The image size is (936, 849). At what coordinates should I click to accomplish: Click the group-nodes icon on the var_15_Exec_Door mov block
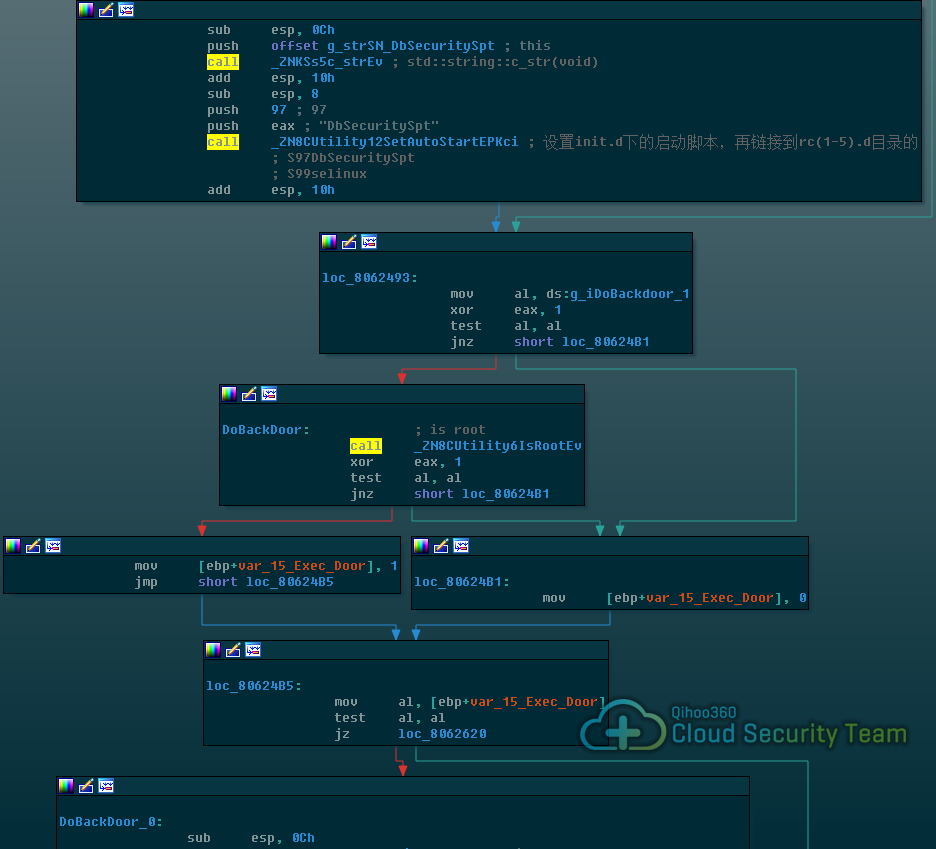[x=52, y=546]
